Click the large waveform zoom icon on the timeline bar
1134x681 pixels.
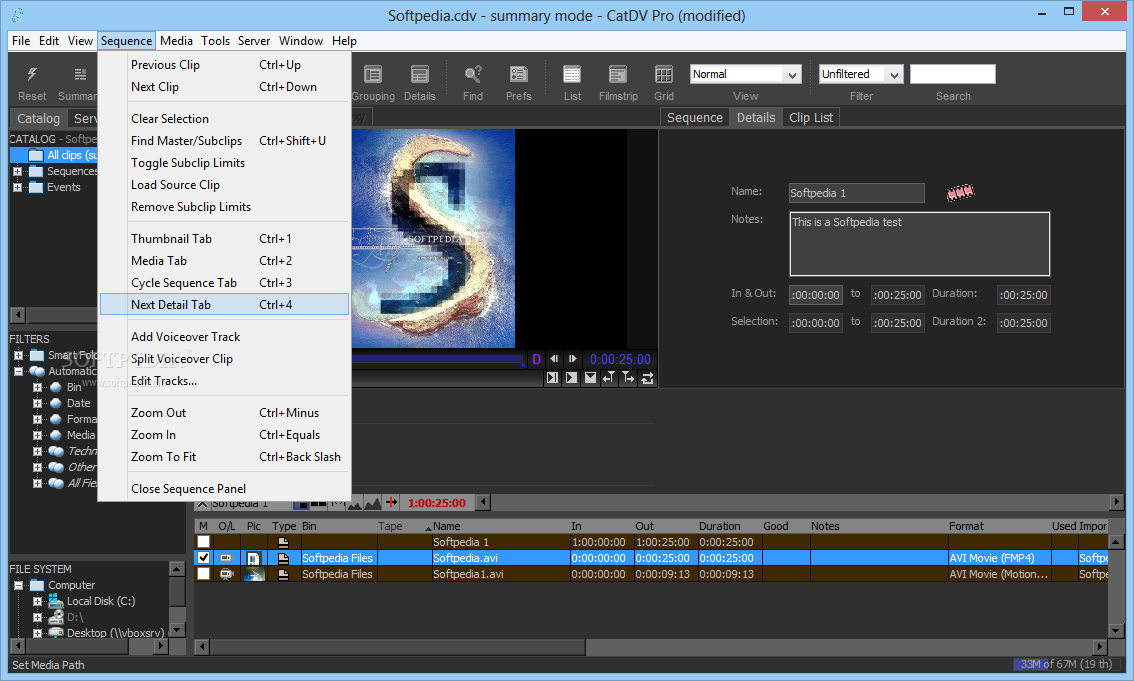(x=372, y=502)
